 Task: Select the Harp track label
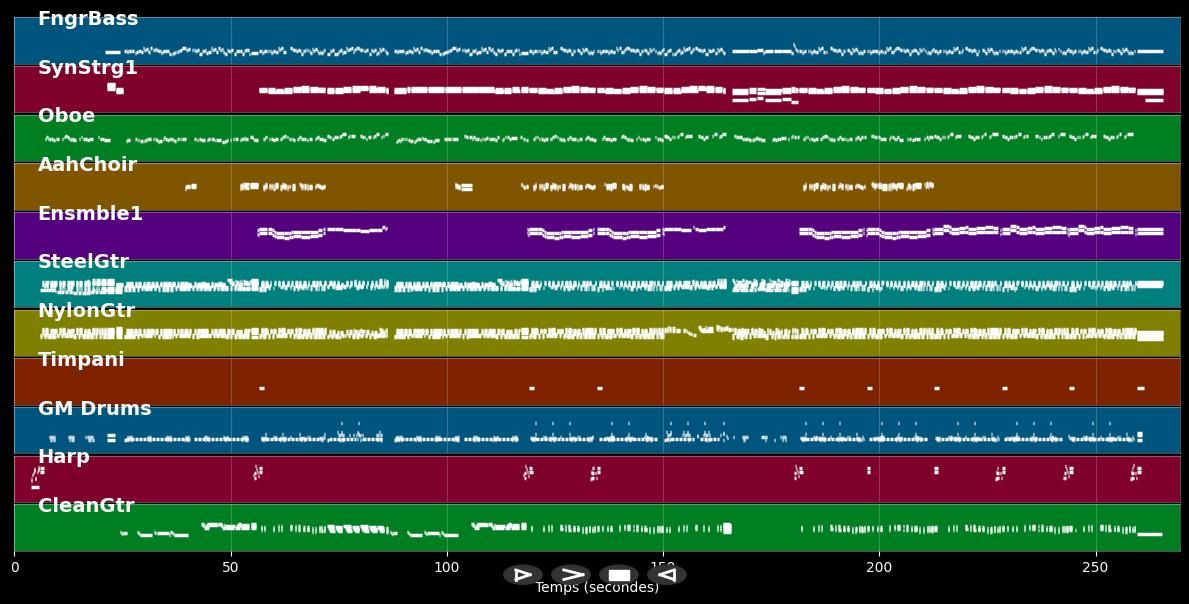click(64, 457)
